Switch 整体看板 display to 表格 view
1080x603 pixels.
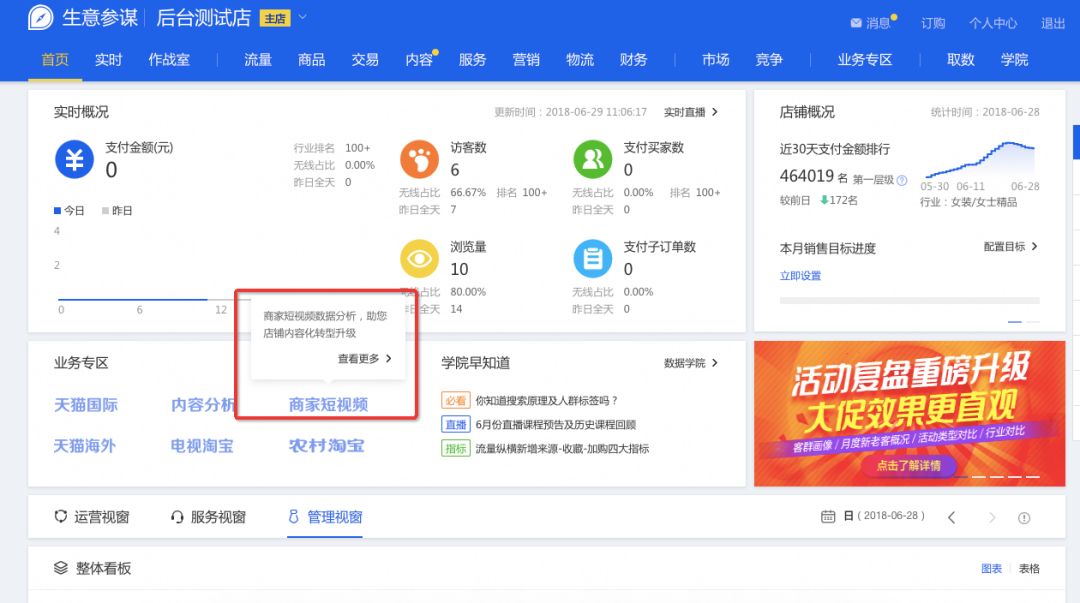pos(1028,567)
